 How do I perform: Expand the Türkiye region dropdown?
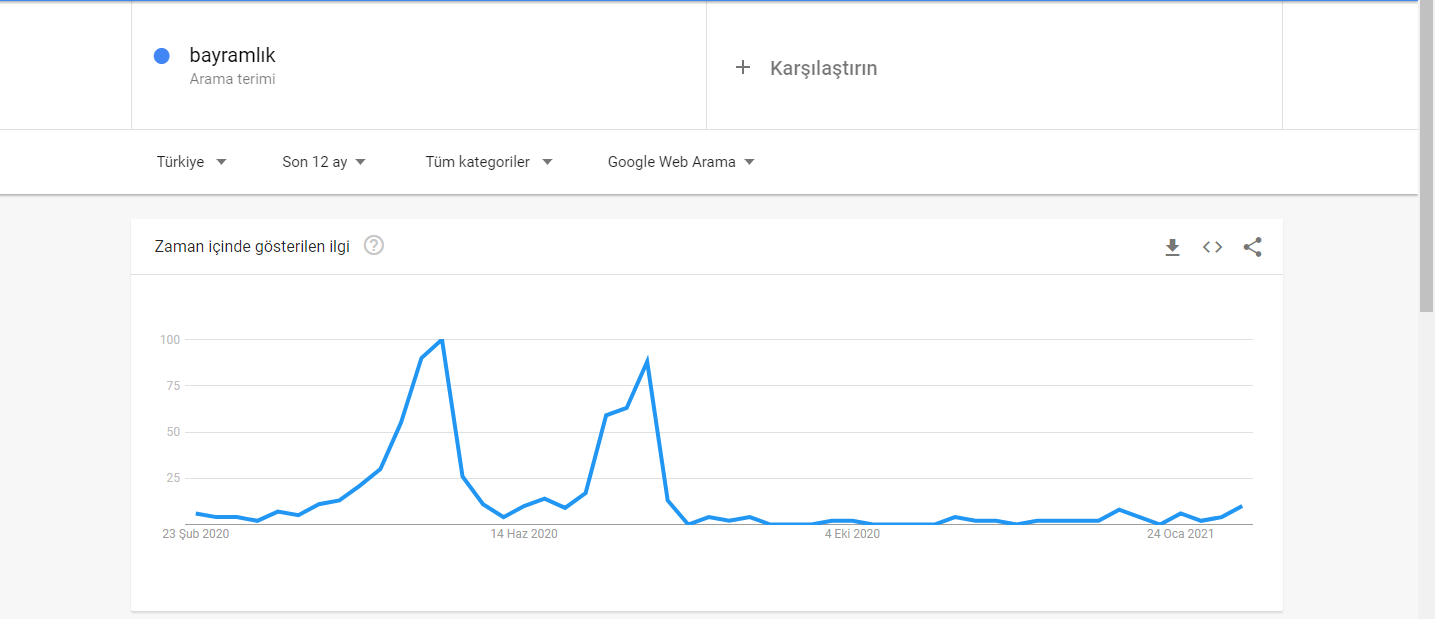point(192,162)
